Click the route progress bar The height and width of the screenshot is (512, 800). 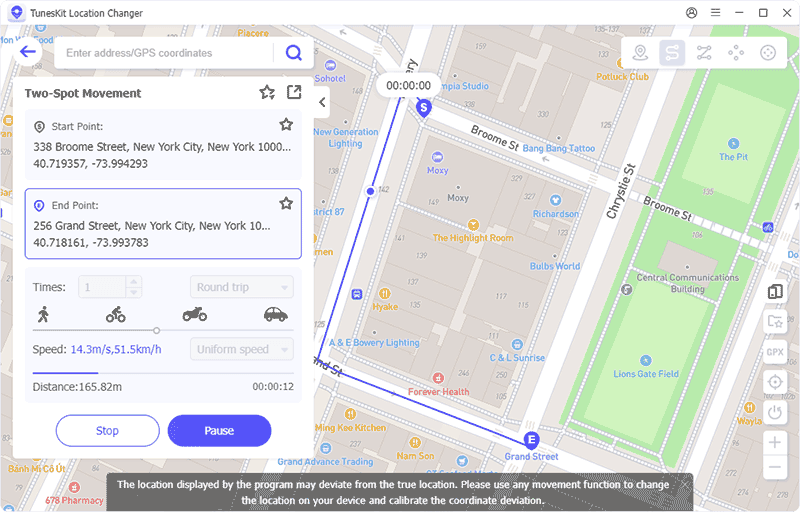163,373
